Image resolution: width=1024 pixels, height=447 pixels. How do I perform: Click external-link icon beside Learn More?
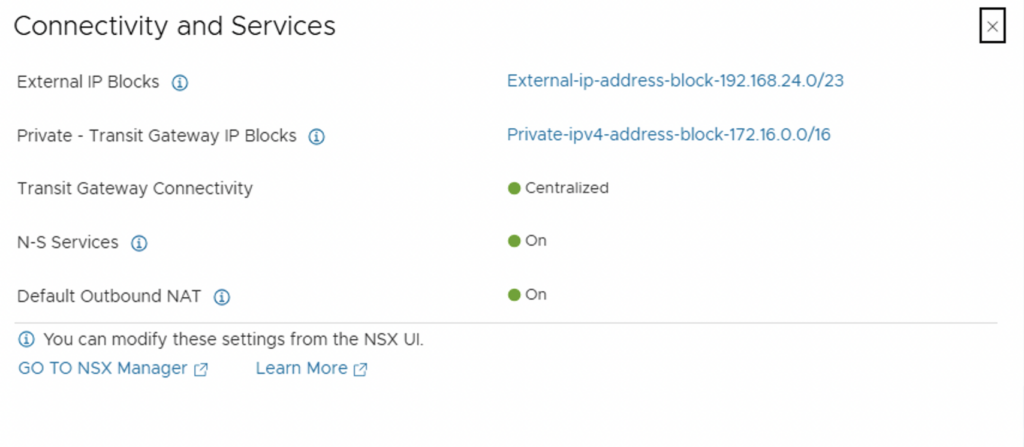point(360,369)
